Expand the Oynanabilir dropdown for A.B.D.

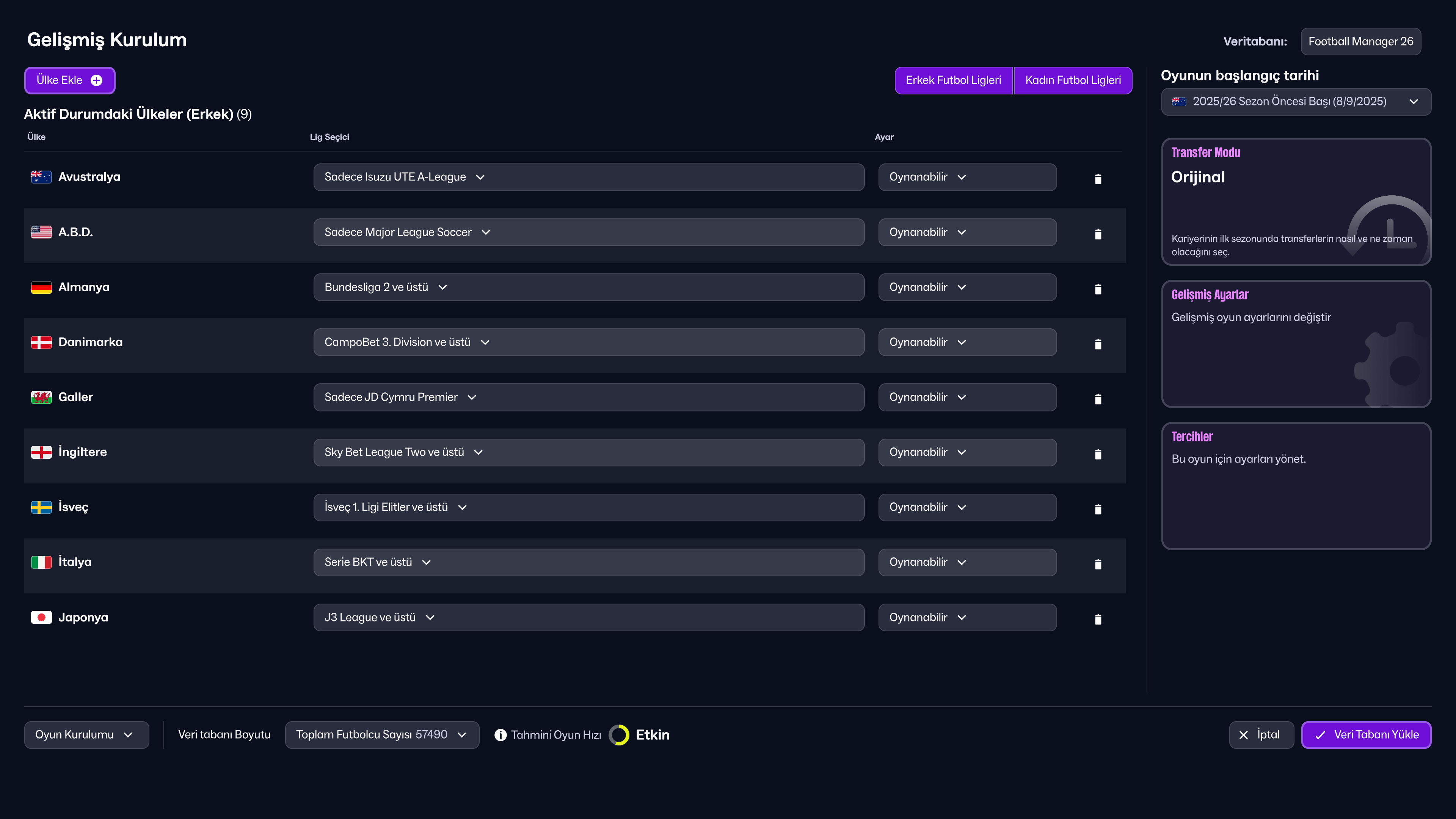tap(967, 232)
